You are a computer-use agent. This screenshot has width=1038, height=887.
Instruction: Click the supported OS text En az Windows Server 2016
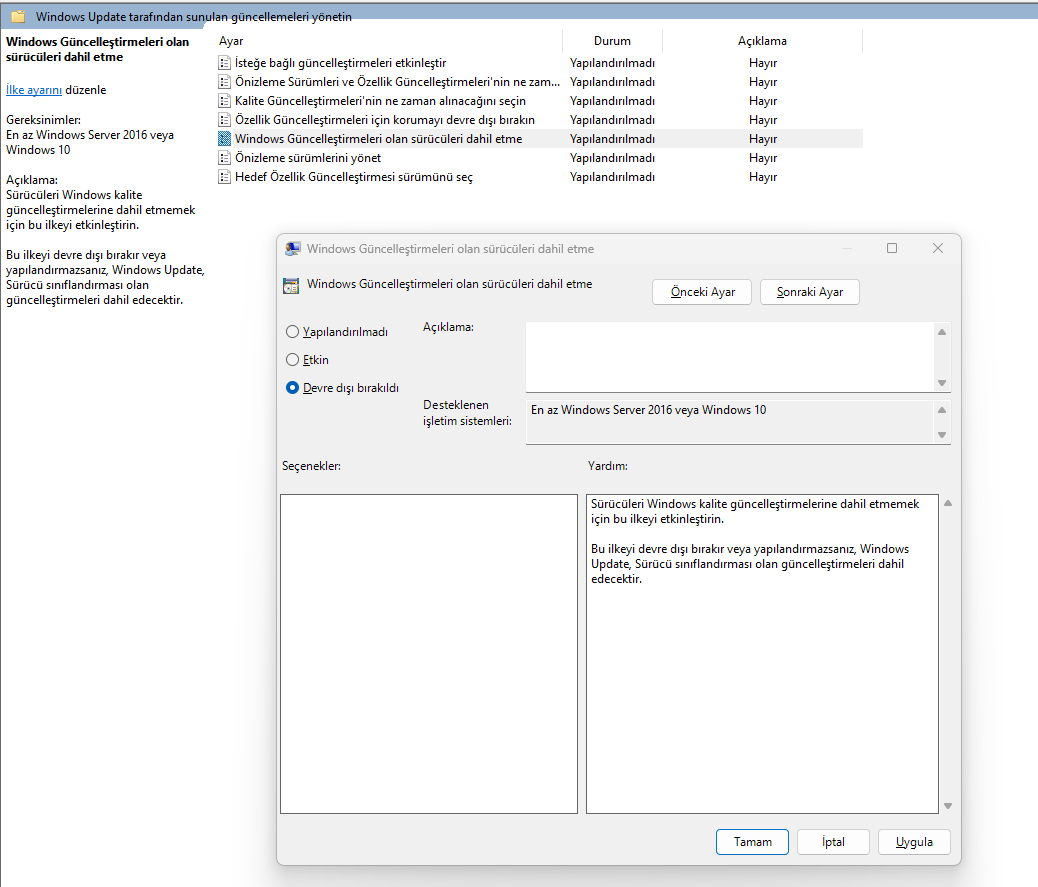coord(648,410)
